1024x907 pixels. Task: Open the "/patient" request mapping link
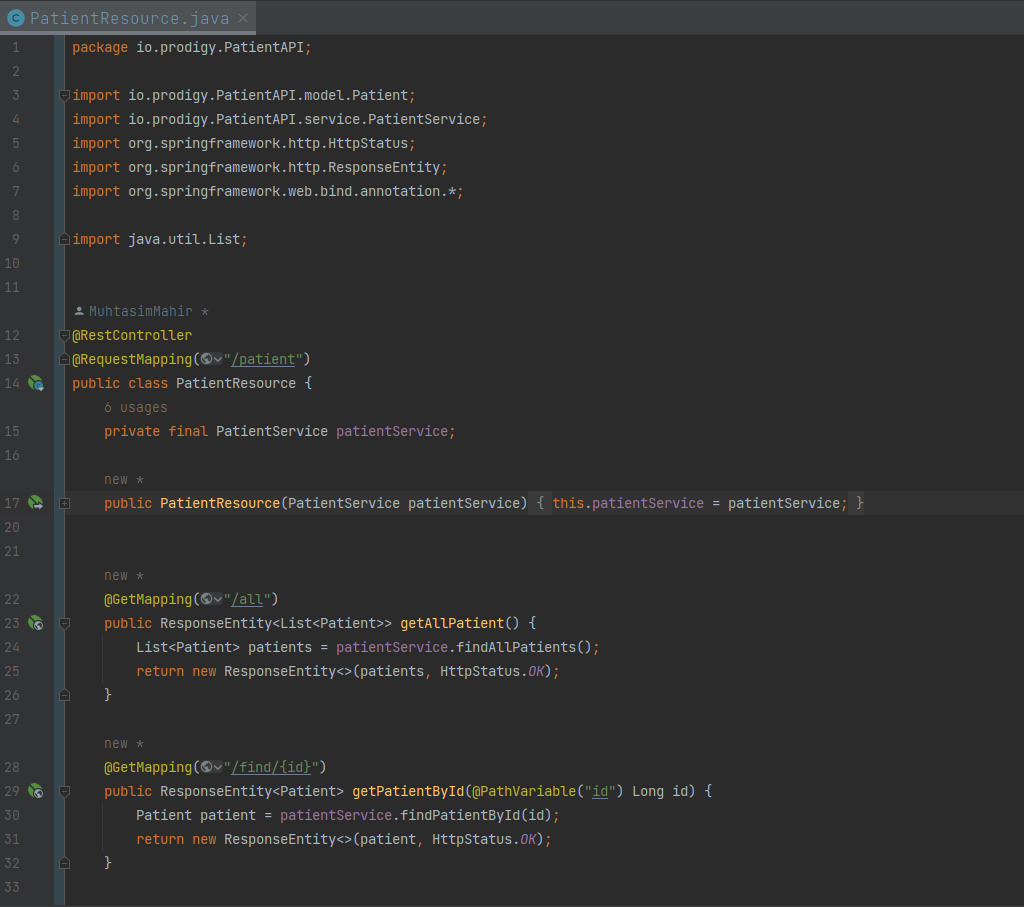263,359
